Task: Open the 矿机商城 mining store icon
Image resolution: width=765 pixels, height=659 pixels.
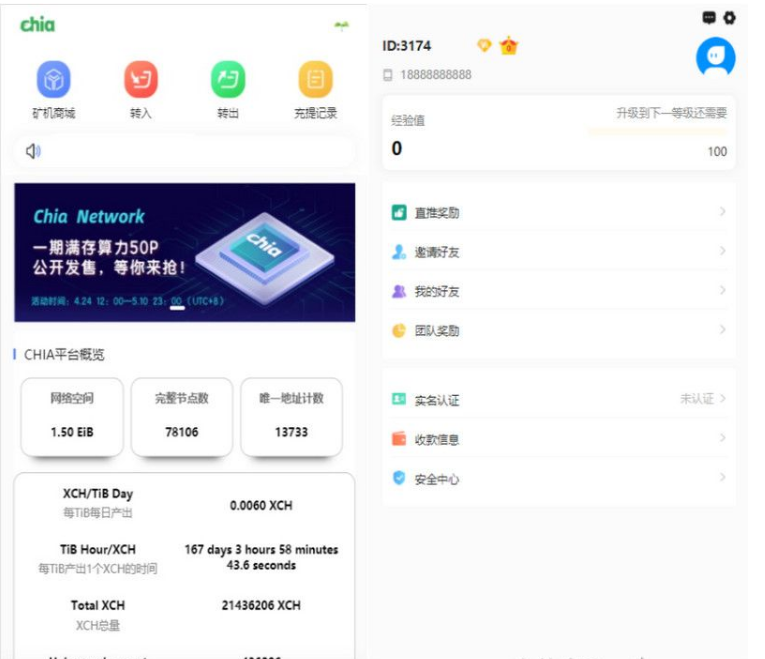Action: coord(53,80)
